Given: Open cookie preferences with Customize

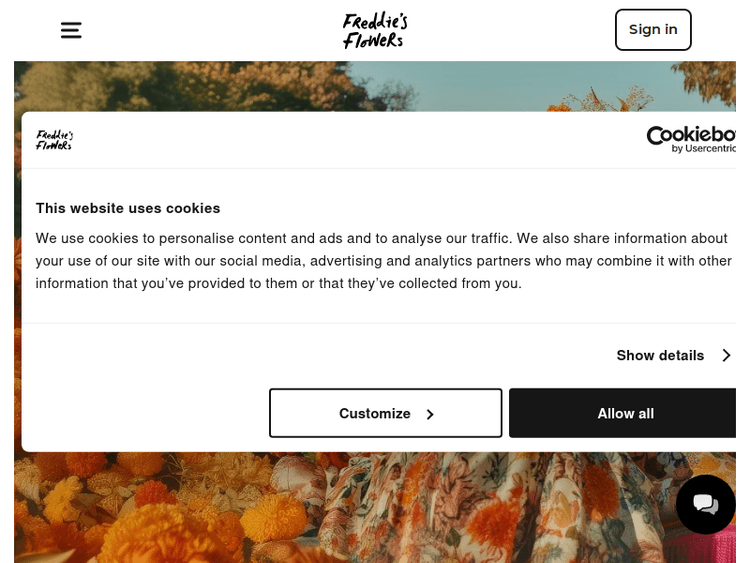Looking at the screenshot, I should point(375,413).
